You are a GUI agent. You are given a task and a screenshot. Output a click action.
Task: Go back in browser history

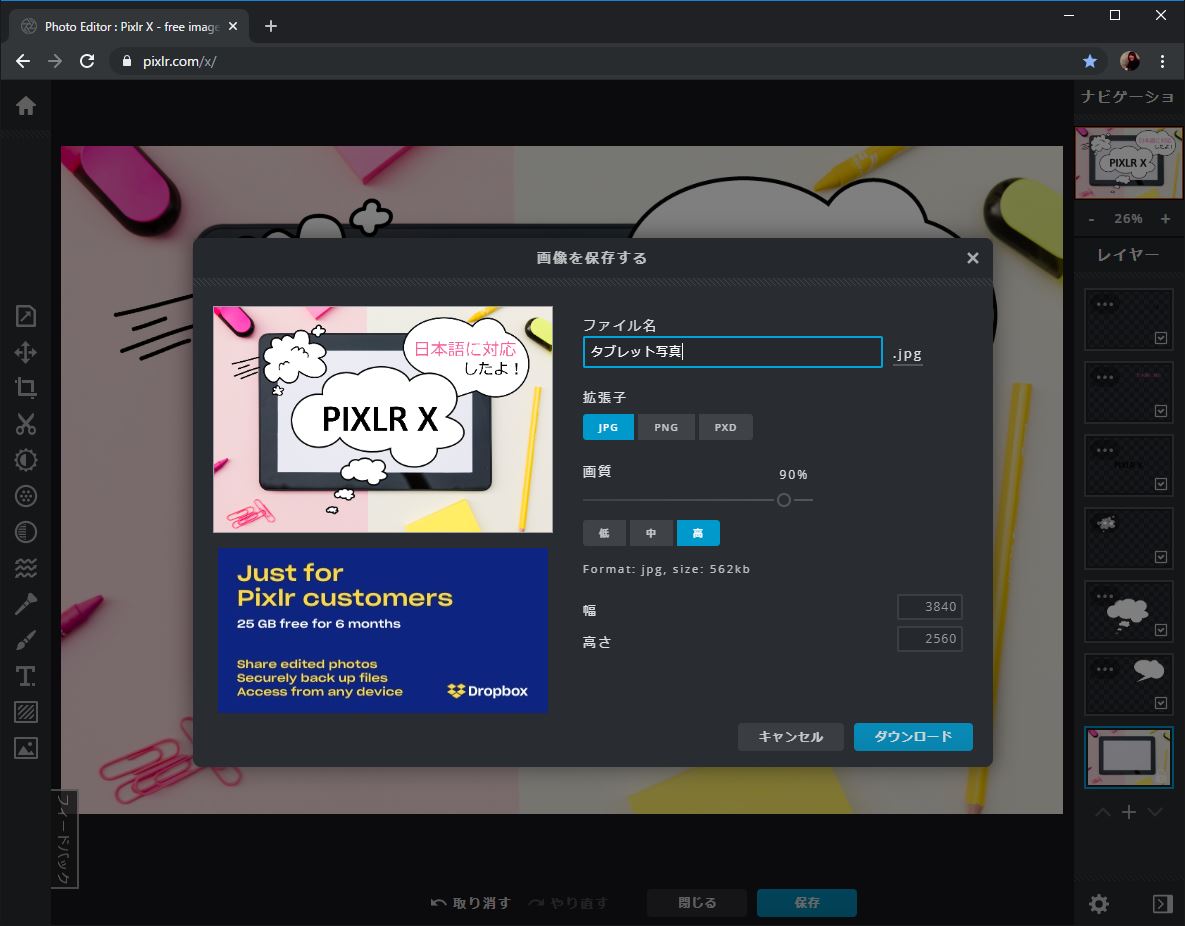click(23, 61)
